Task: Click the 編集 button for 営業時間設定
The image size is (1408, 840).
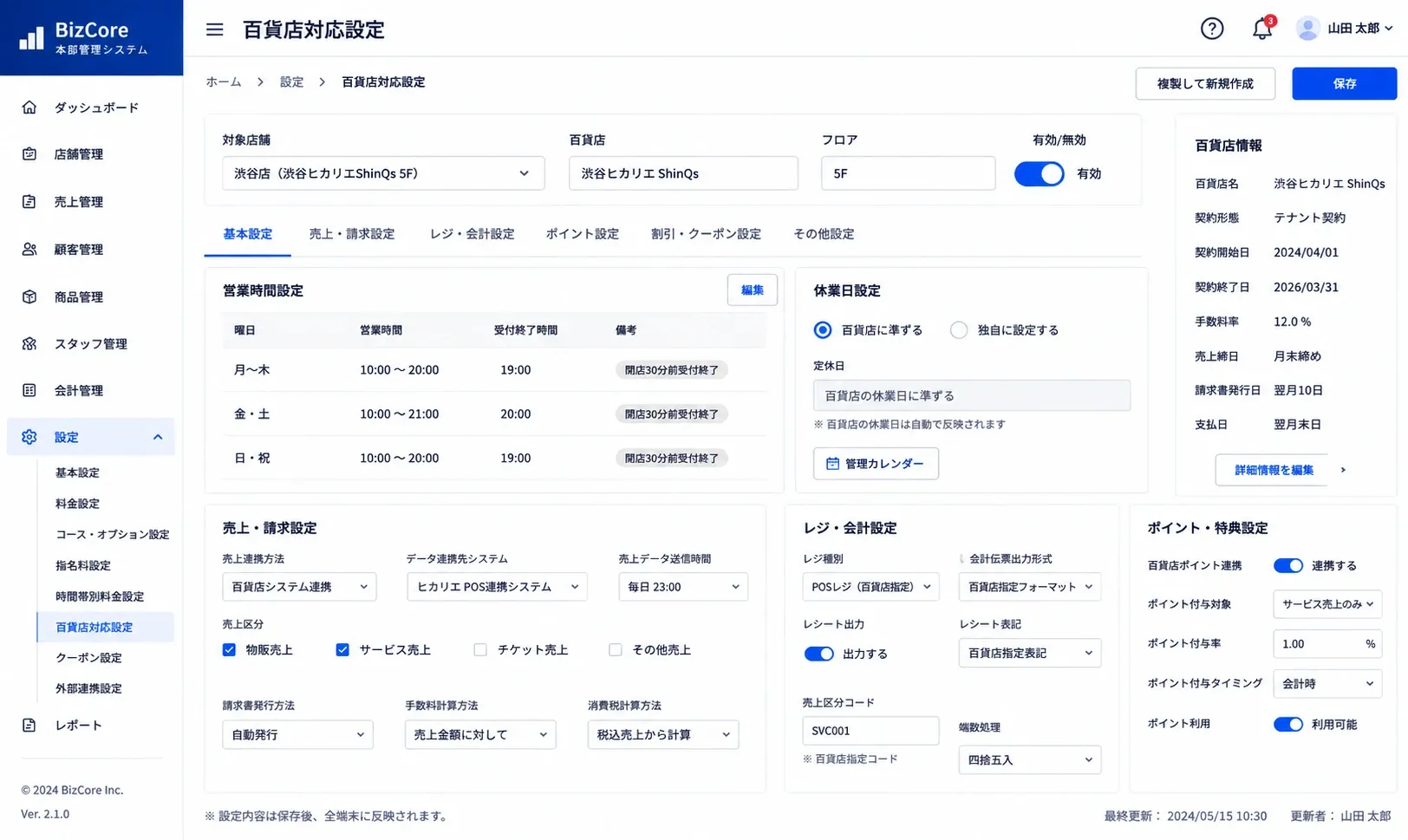Action: pos(753,290)
